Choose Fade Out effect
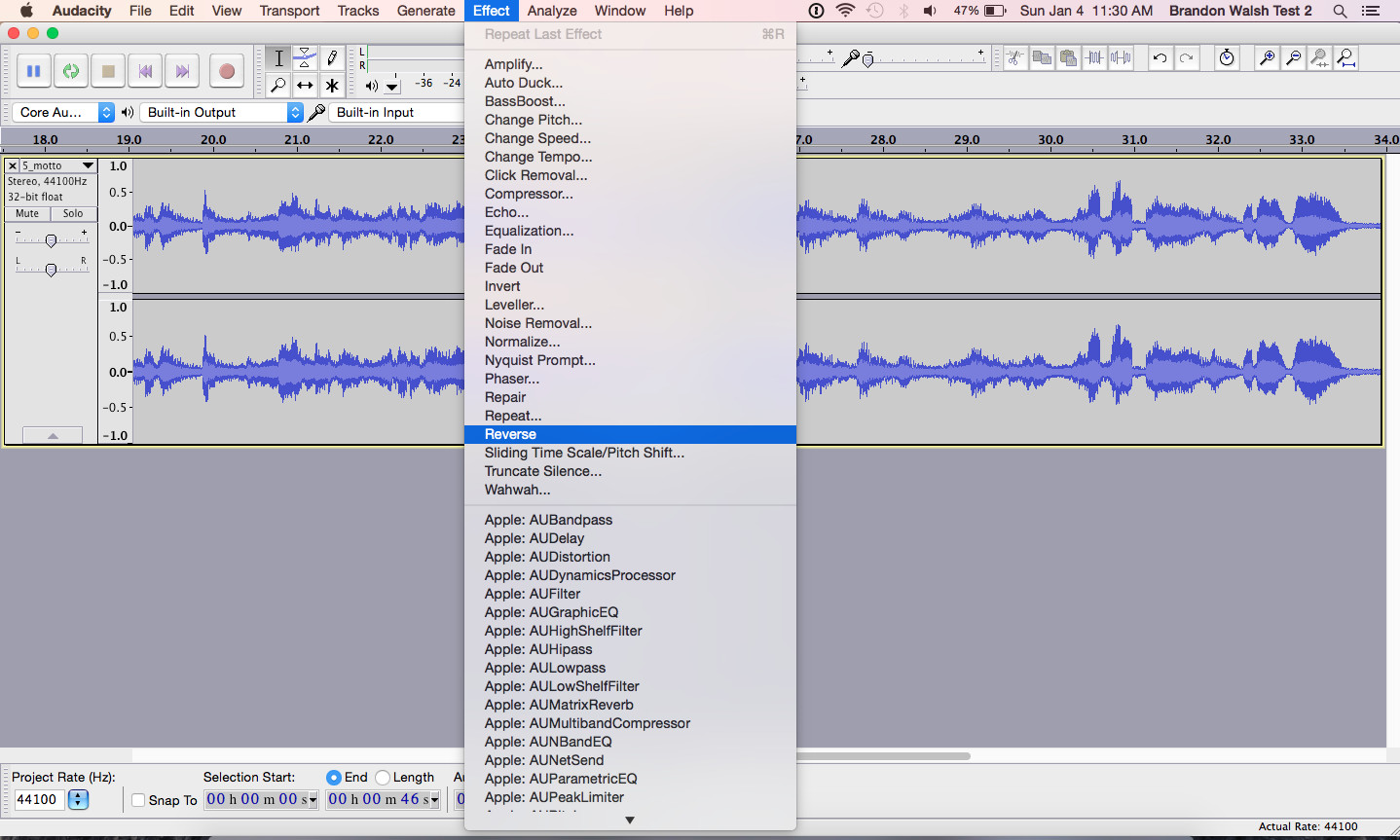The height and width of the screenshot is (840, 1400). click(x=630, y=268)
